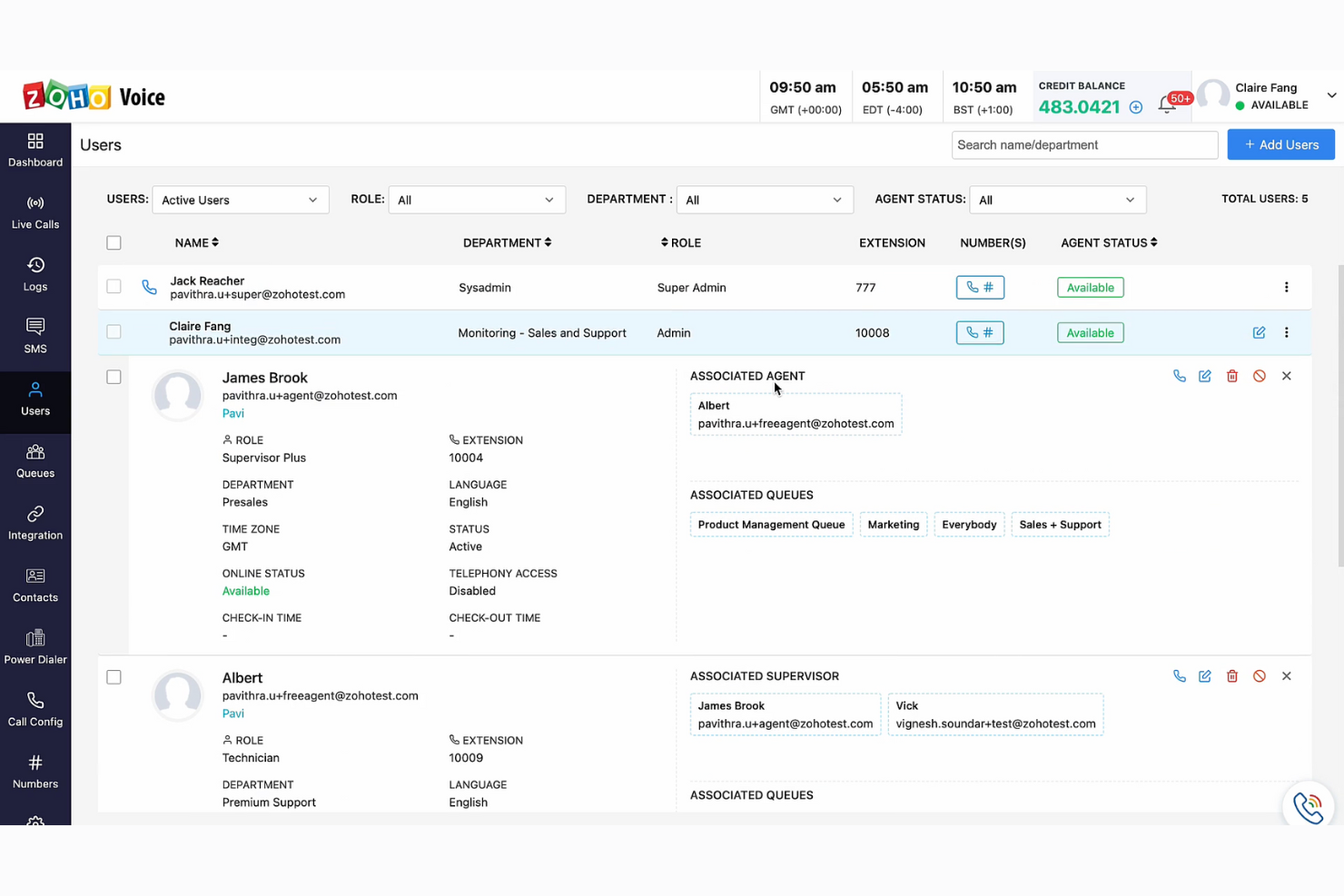Check the select-all header checkbox
This screenshot has width=1344, height=896.
[114, 242]
